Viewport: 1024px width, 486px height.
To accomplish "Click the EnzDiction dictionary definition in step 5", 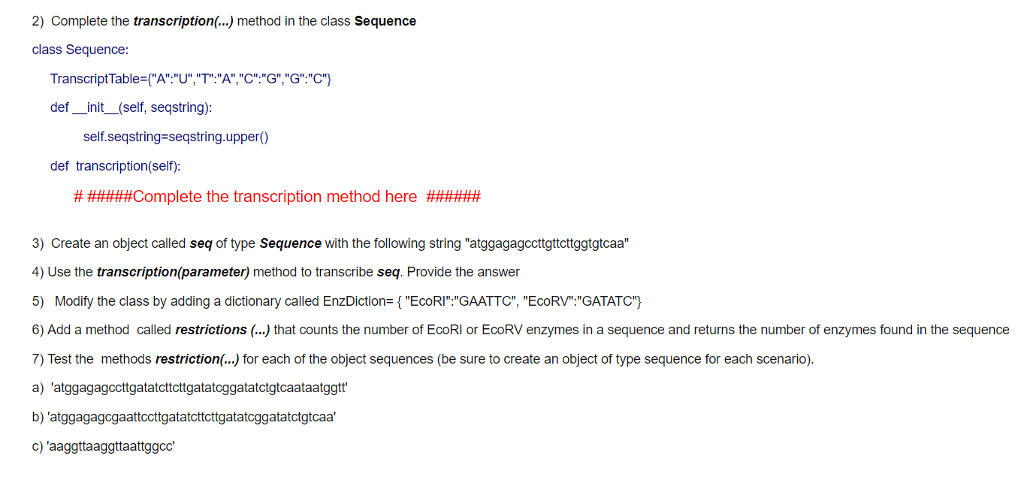I will pyautogui.click(x=483, y=302).
